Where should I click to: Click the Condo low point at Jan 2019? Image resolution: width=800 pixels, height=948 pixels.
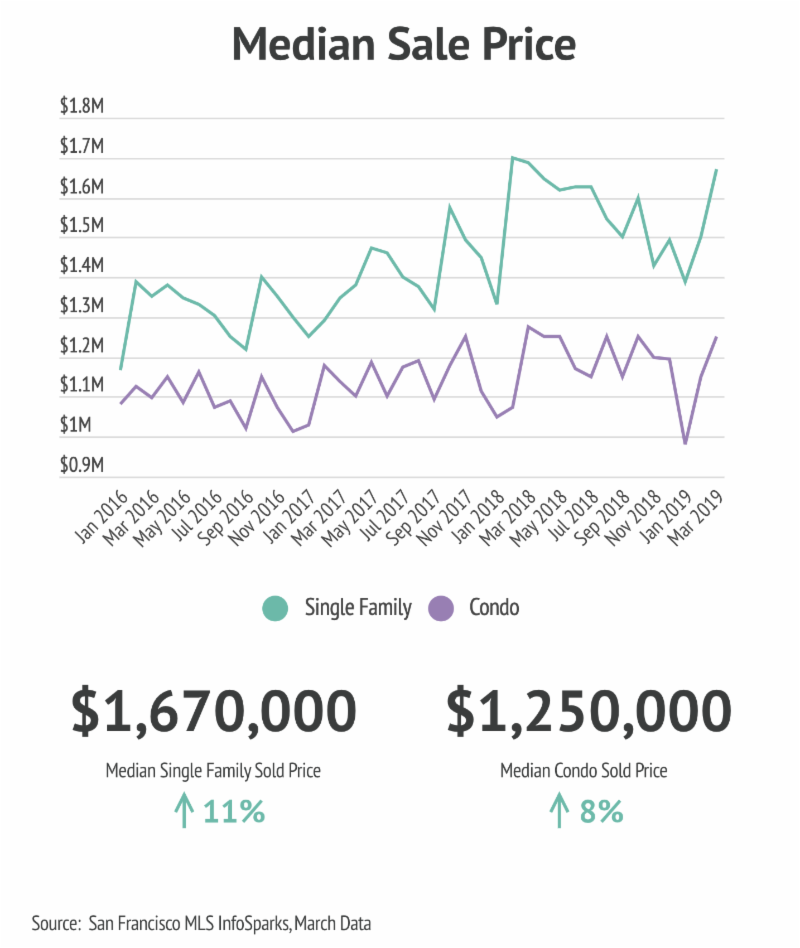(x=685, y=443)
